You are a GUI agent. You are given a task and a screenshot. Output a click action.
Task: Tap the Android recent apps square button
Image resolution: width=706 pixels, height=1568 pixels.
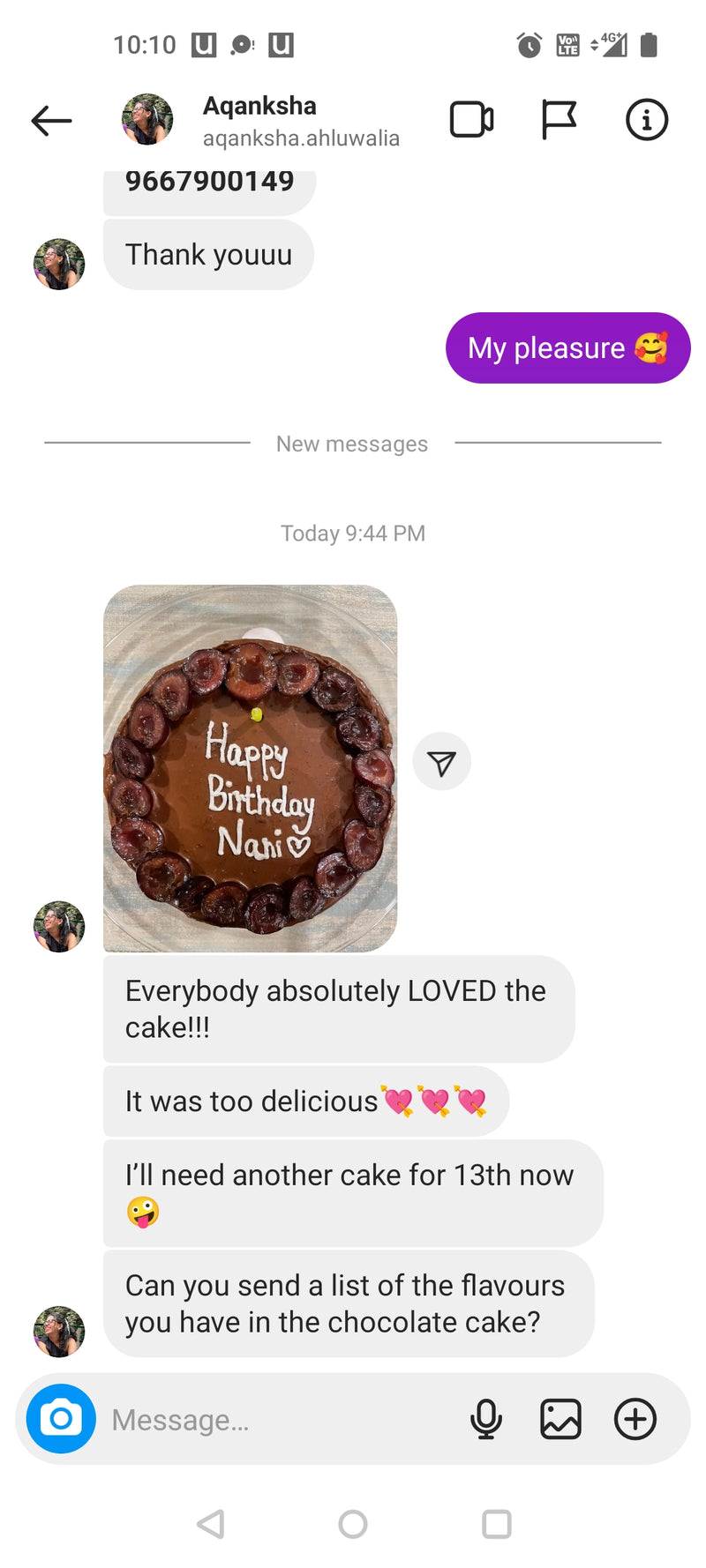click(497, 1523)
